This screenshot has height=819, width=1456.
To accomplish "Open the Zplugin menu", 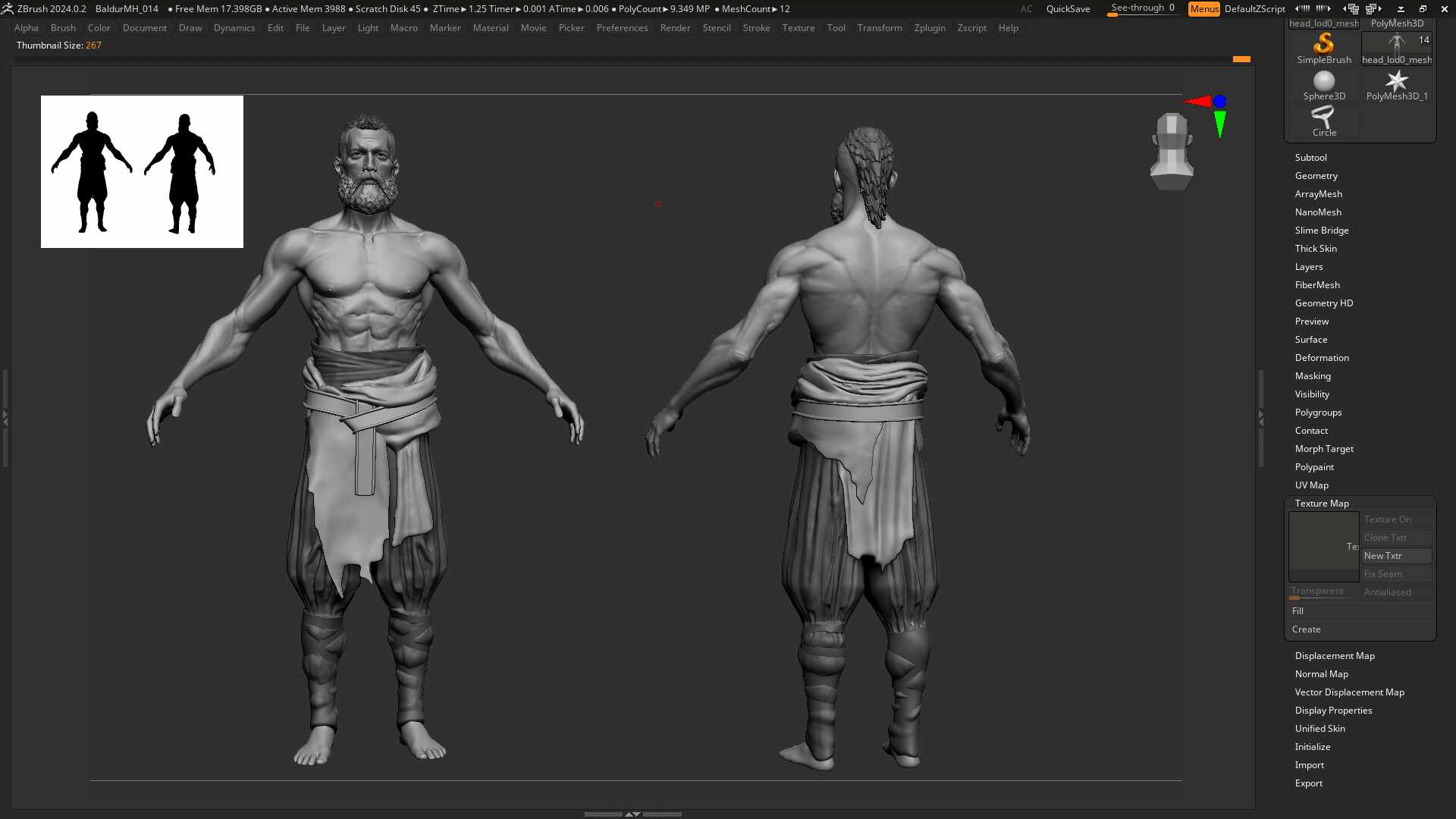I will tap(929, 28).
